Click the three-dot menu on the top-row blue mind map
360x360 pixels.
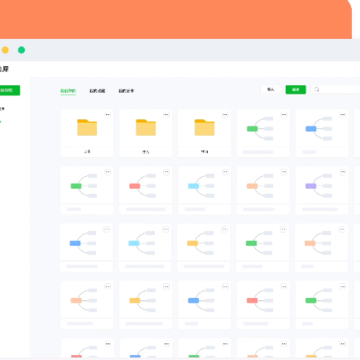click(343, 115)
